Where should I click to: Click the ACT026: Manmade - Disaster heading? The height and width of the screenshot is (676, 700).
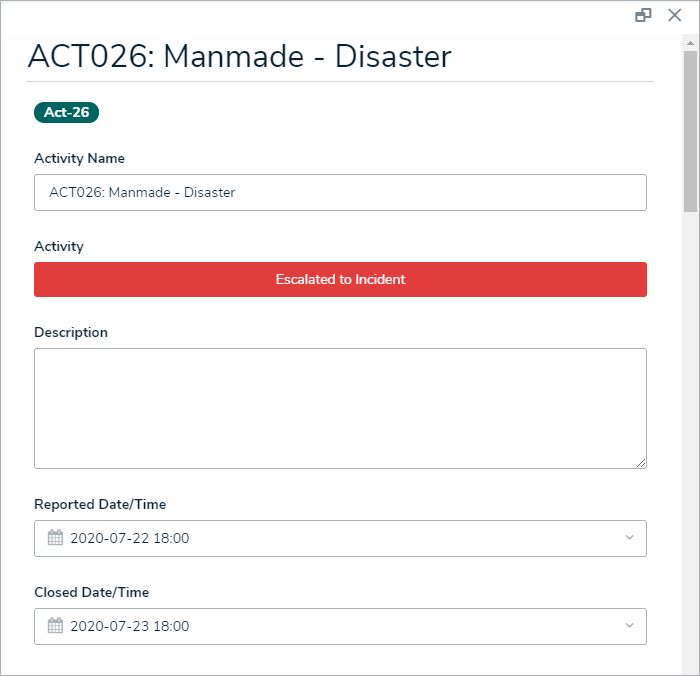coord(240,56)
